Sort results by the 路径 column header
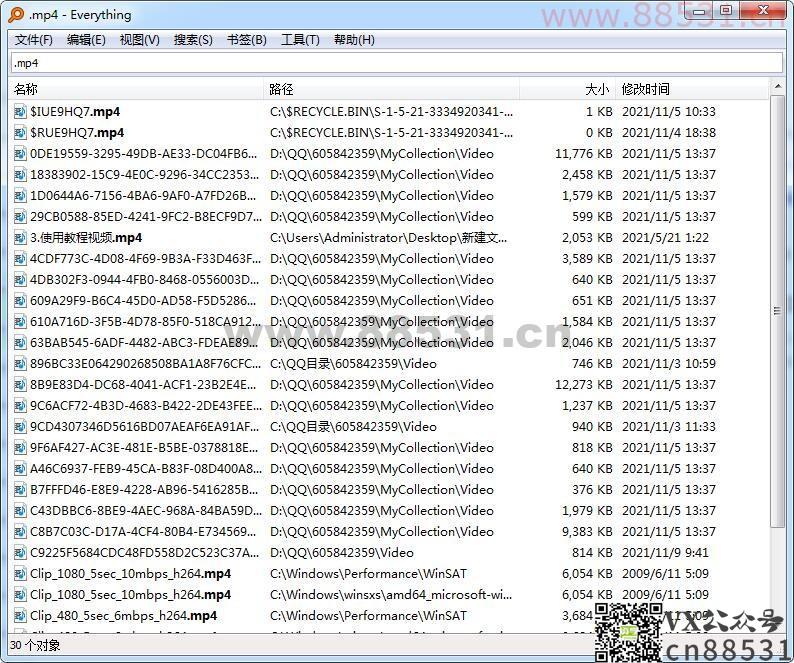 point(391,90)
